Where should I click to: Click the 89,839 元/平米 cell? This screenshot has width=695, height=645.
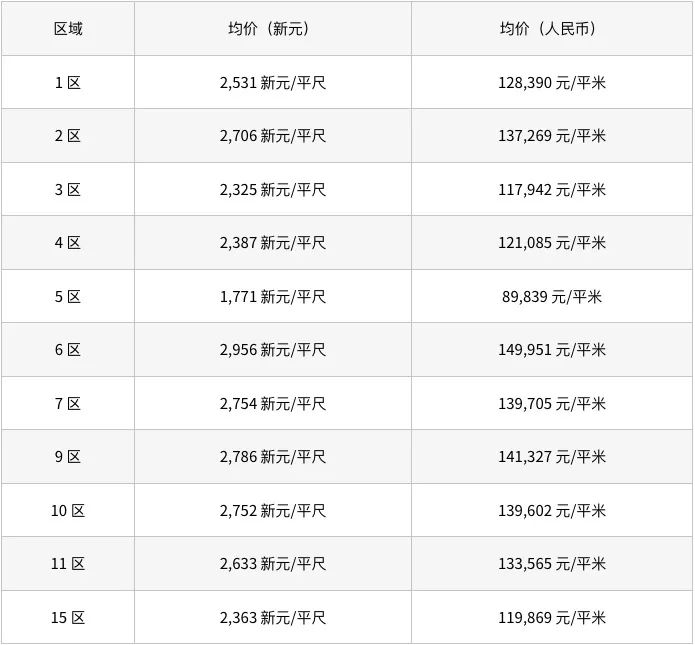(552, 297)
